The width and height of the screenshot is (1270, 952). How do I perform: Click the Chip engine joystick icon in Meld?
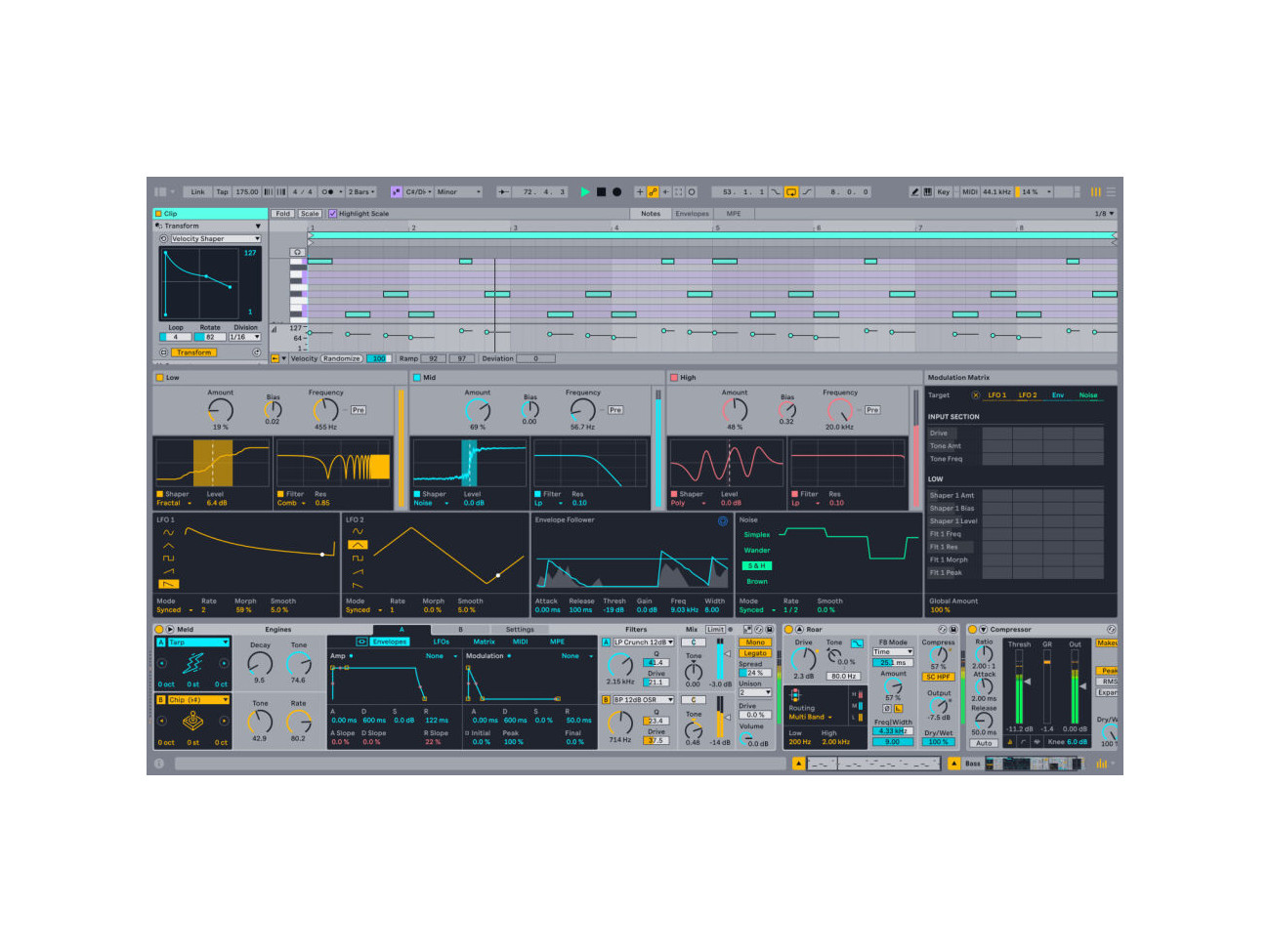(x=192, y=719)
